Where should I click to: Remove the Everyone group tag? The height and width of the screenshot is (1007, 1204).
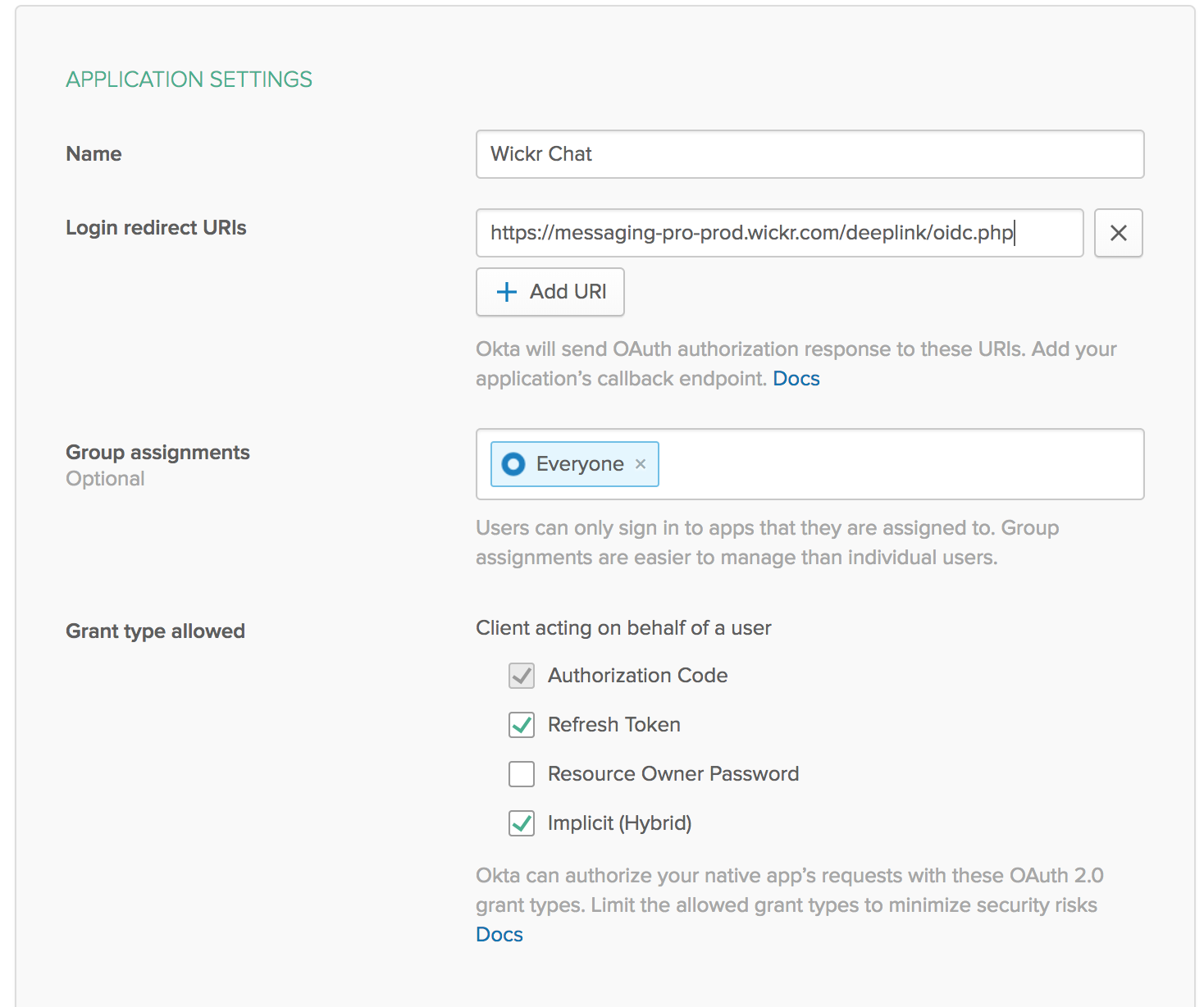click(641, 464)
